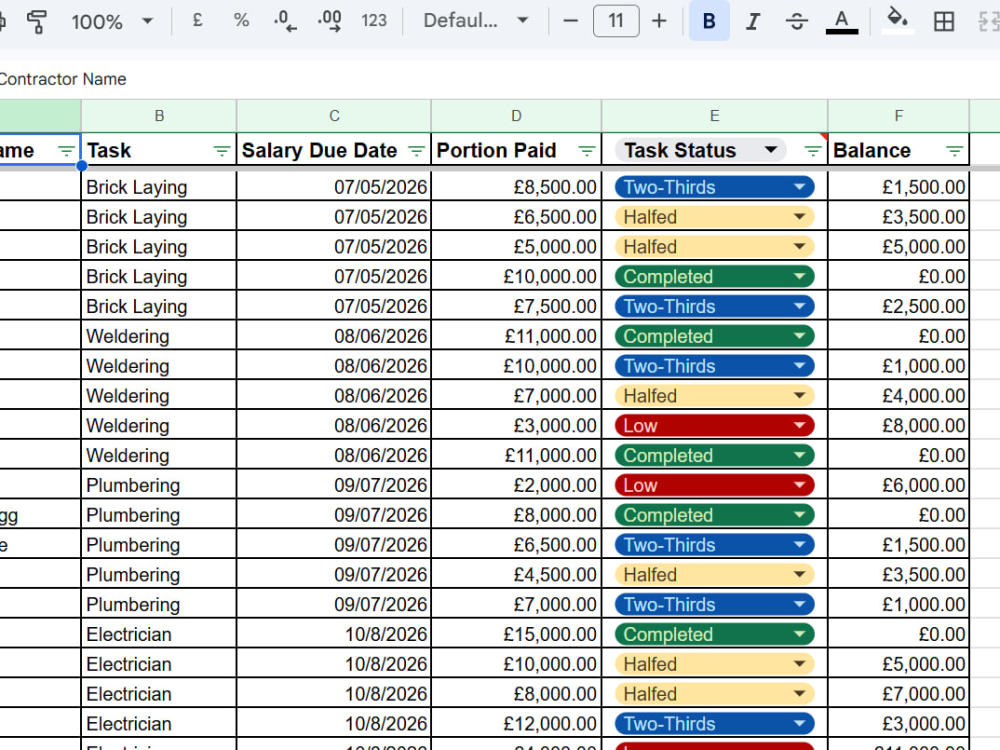Select the £7,000.00 balance cell
The width and height of the screenshot is (1000, 750).
click(x=899, y=694)
